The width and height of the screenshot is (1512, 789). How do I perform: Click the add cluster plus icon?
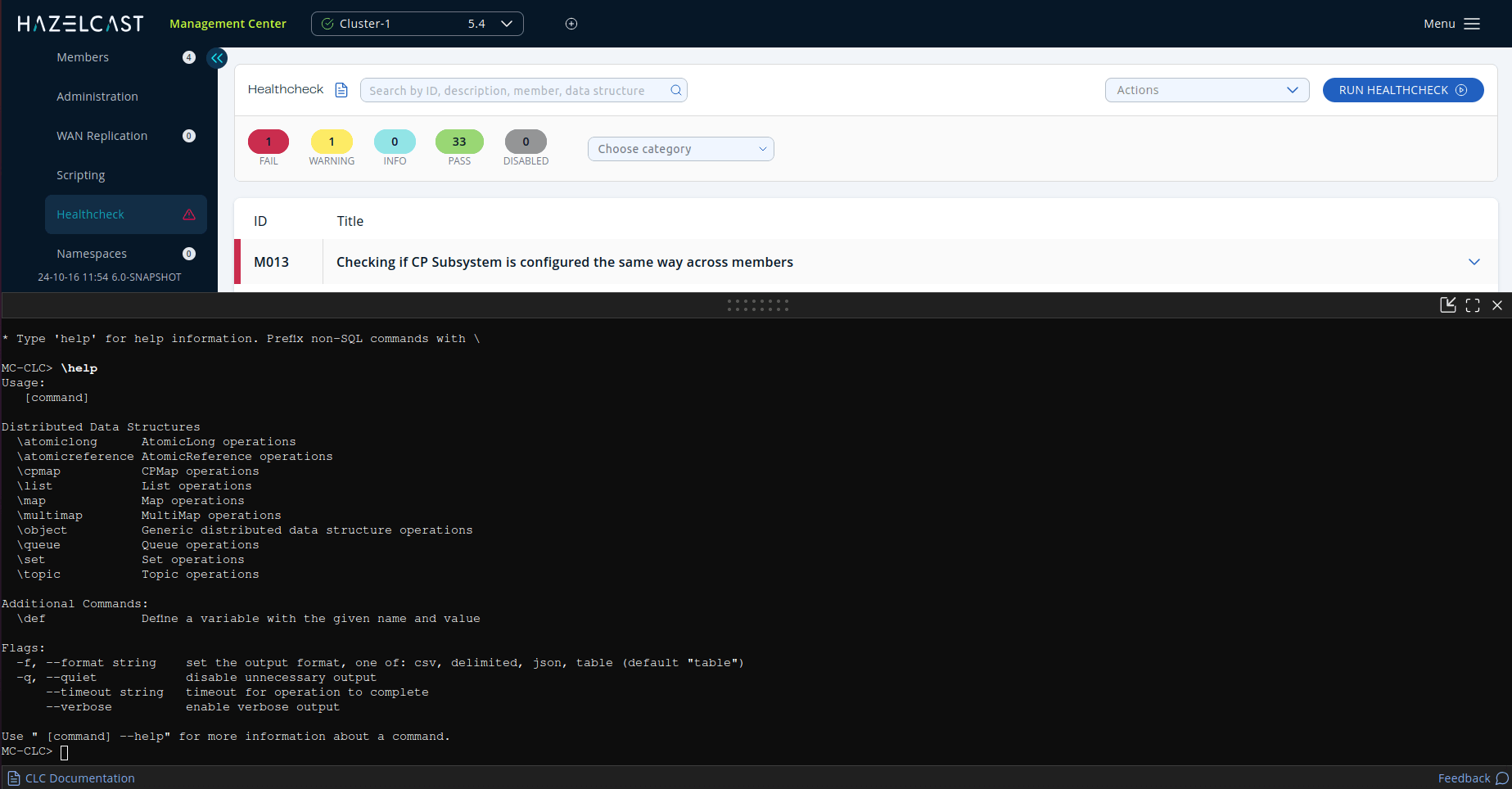[571, 24]
